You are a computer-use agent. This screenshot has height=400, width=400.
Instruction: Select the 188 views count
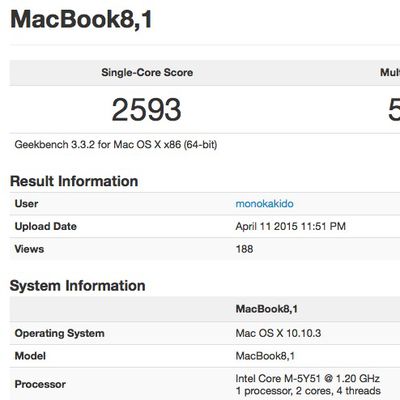tap(244, 249)
